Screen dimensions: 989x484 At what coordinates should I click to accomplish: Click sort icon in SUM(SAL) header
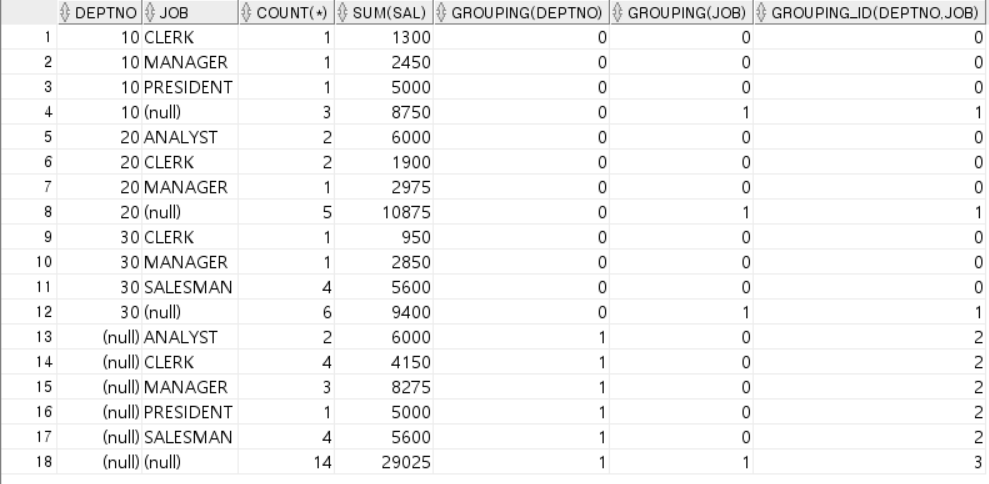coord(343,13)
